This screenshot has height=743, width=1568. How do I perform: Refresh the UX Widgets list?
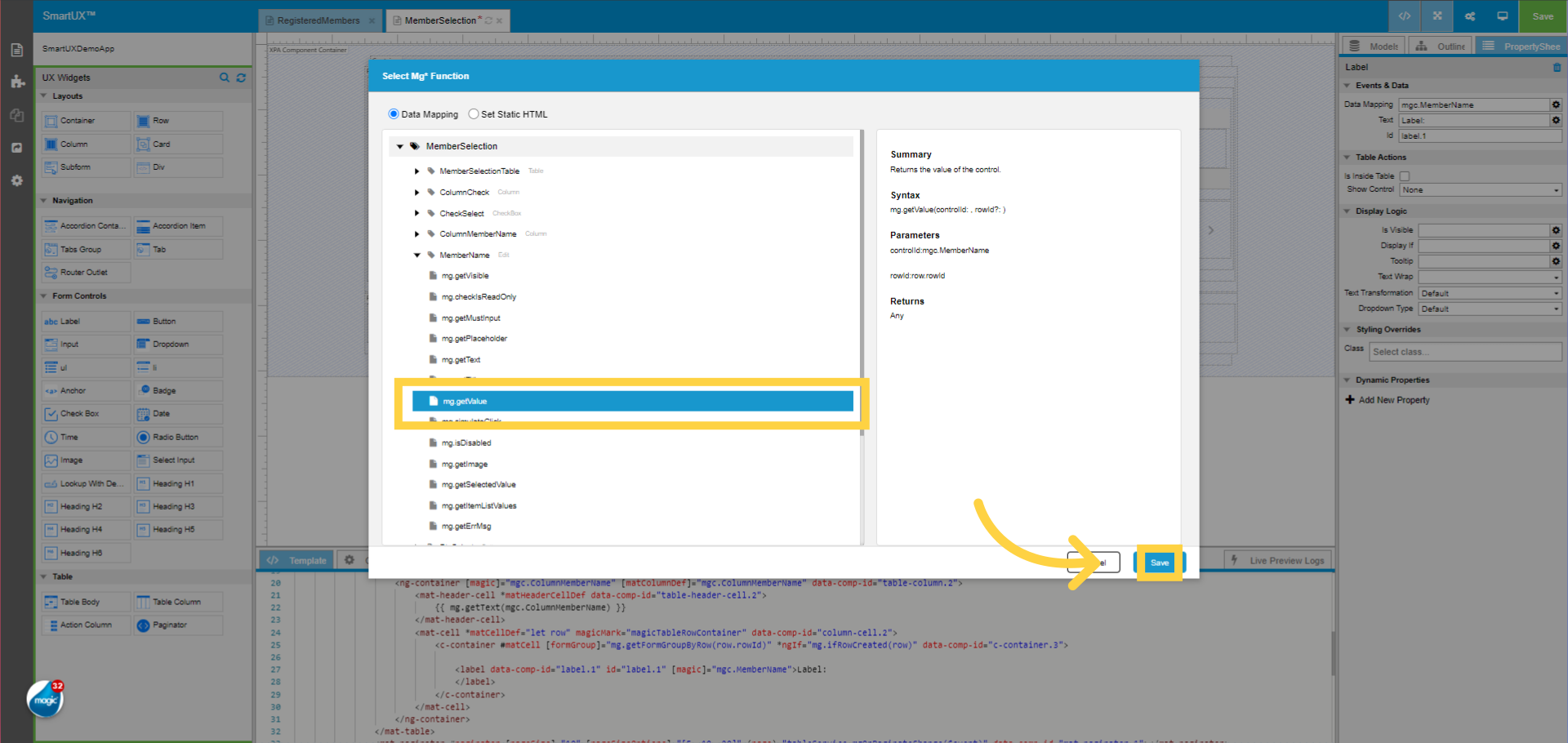pyautogui.click(x=241, y=78)
